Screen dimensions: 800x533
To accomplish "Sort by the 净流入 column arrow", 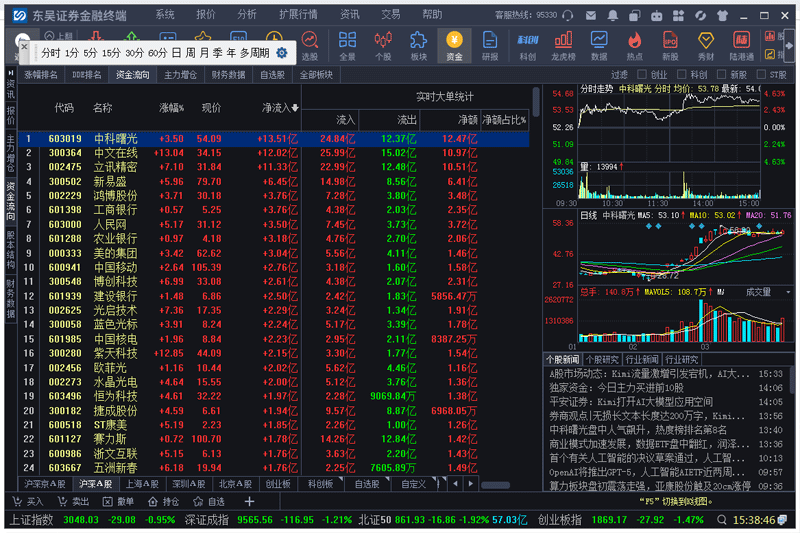I will [295, 108].
